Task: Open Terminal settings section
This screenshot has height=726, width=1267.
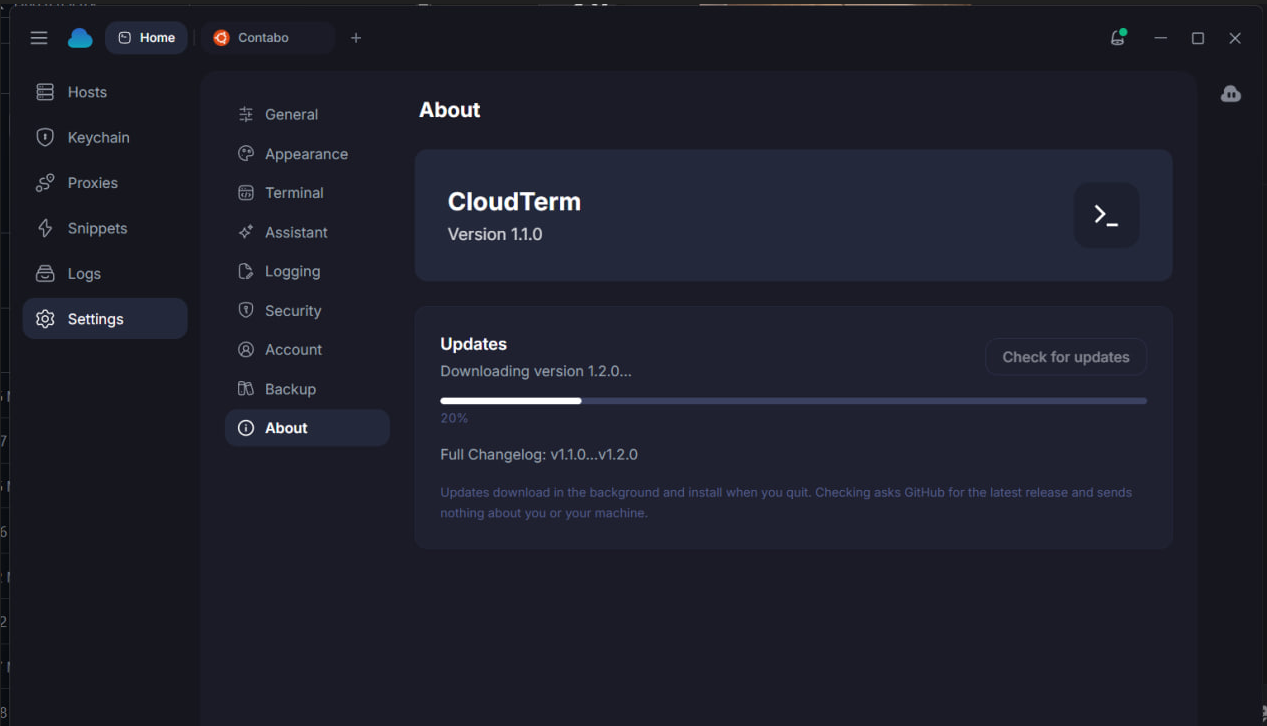Action: tap(307, 193)
